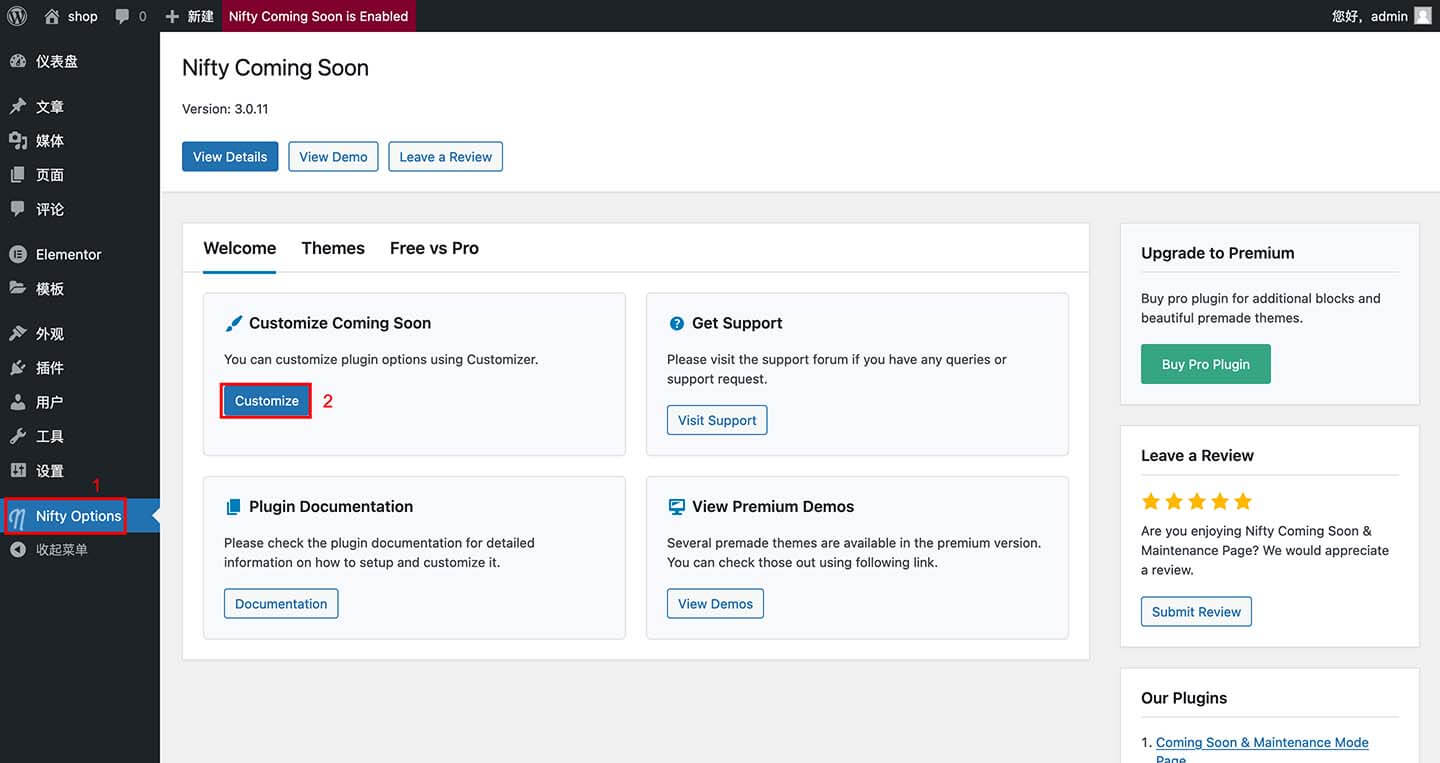Screen dimensions: 1440x763
Task: Click the Documentation button
Action: [281, 604]
